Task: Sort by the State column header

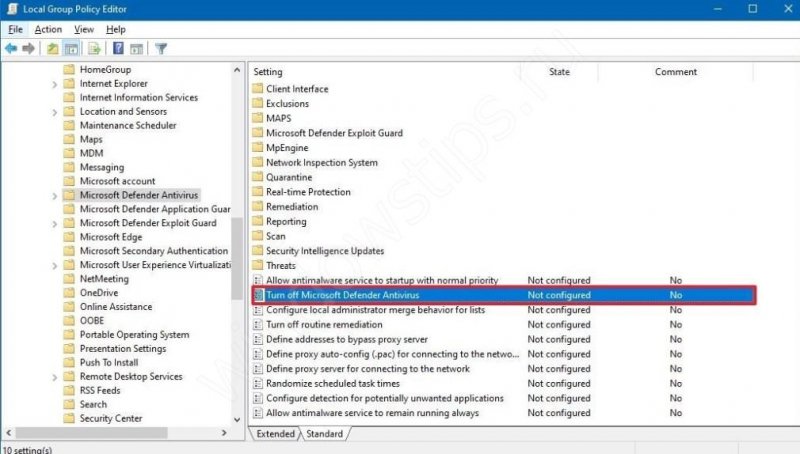Action: (559, 72)
